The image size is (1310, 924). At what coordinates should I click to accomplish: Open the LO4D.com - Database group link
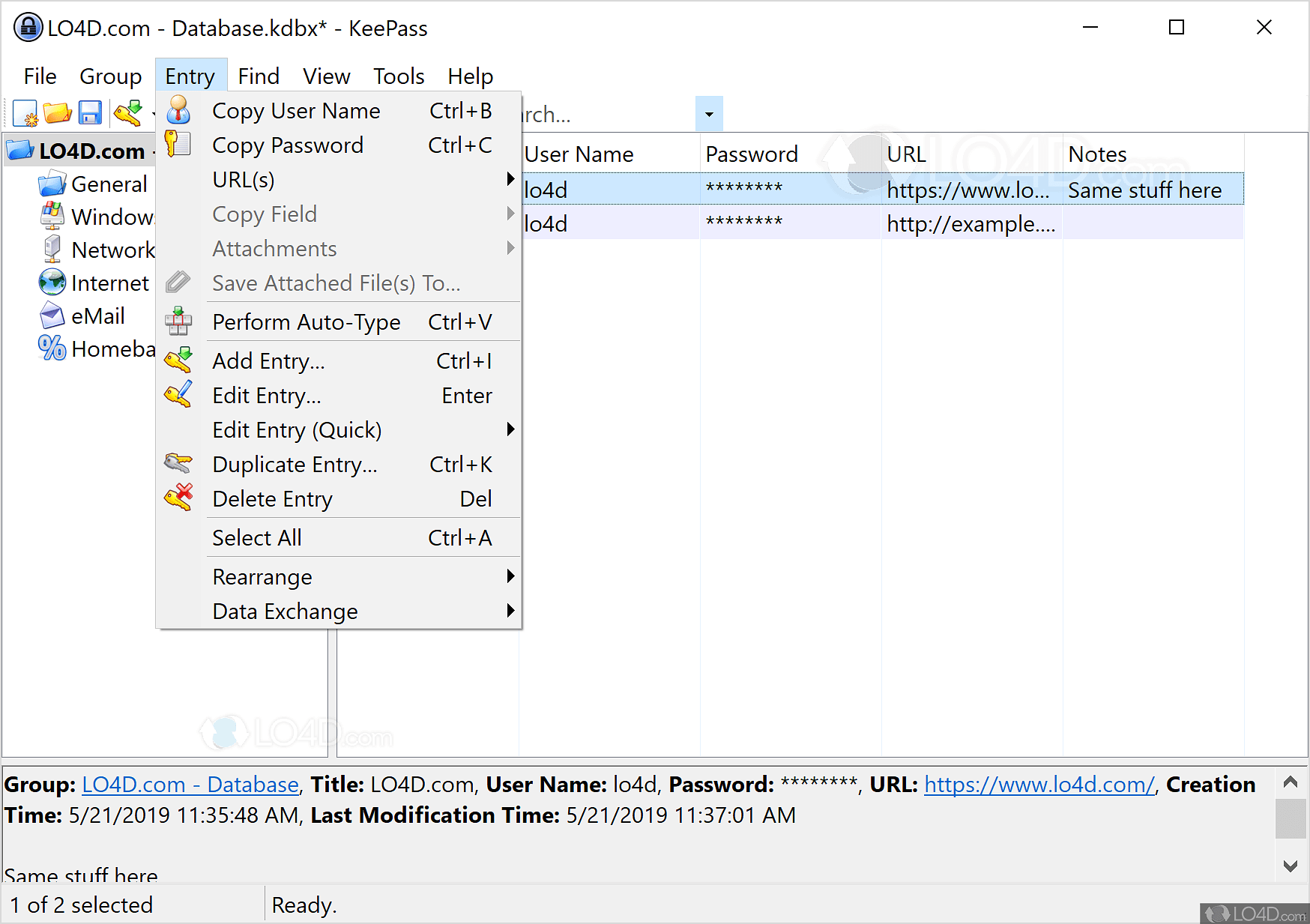[x=190, y=785]
